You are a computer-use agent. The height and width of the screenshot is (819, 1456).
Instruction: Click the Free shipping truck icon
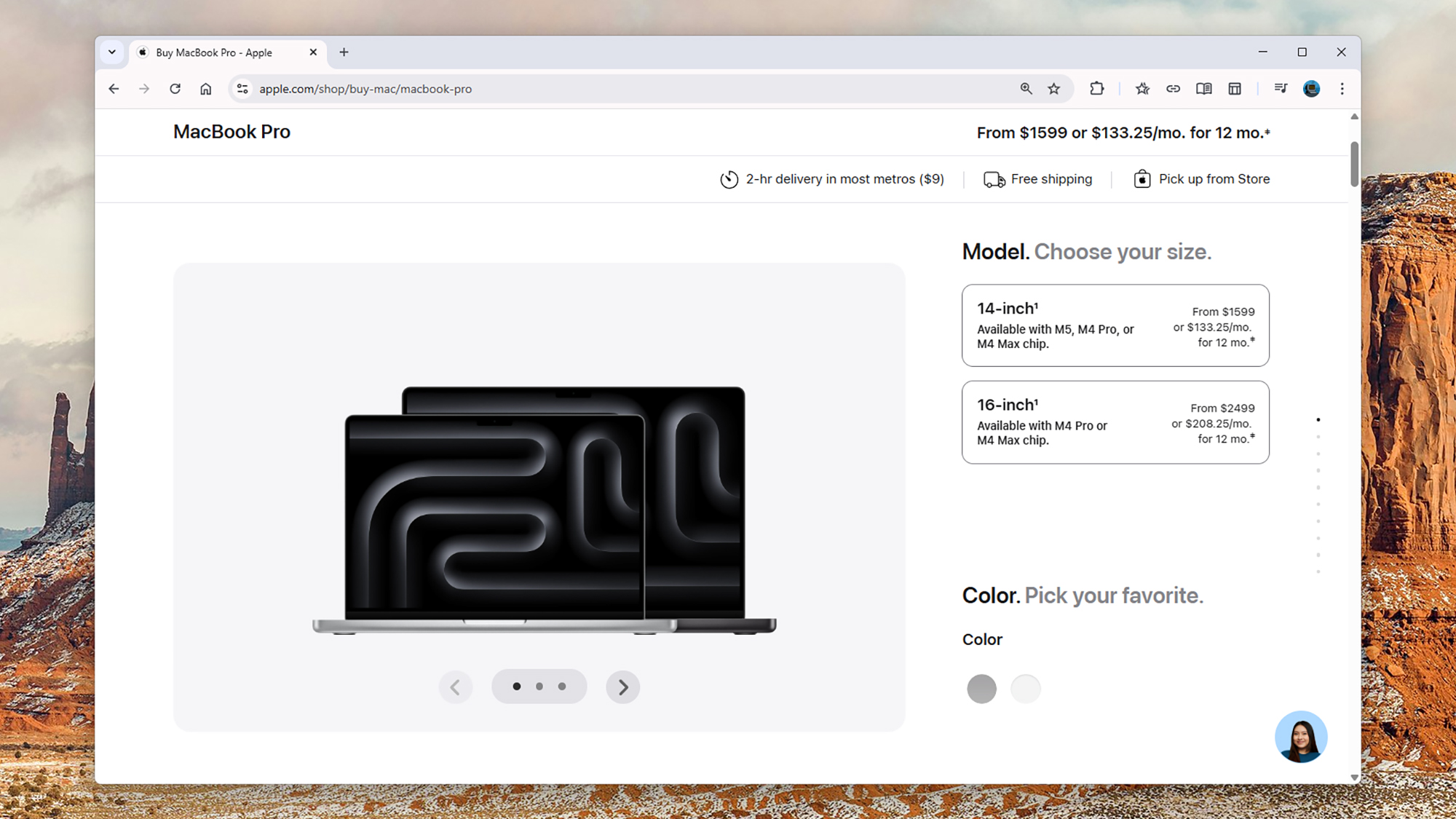pos(992,178)
